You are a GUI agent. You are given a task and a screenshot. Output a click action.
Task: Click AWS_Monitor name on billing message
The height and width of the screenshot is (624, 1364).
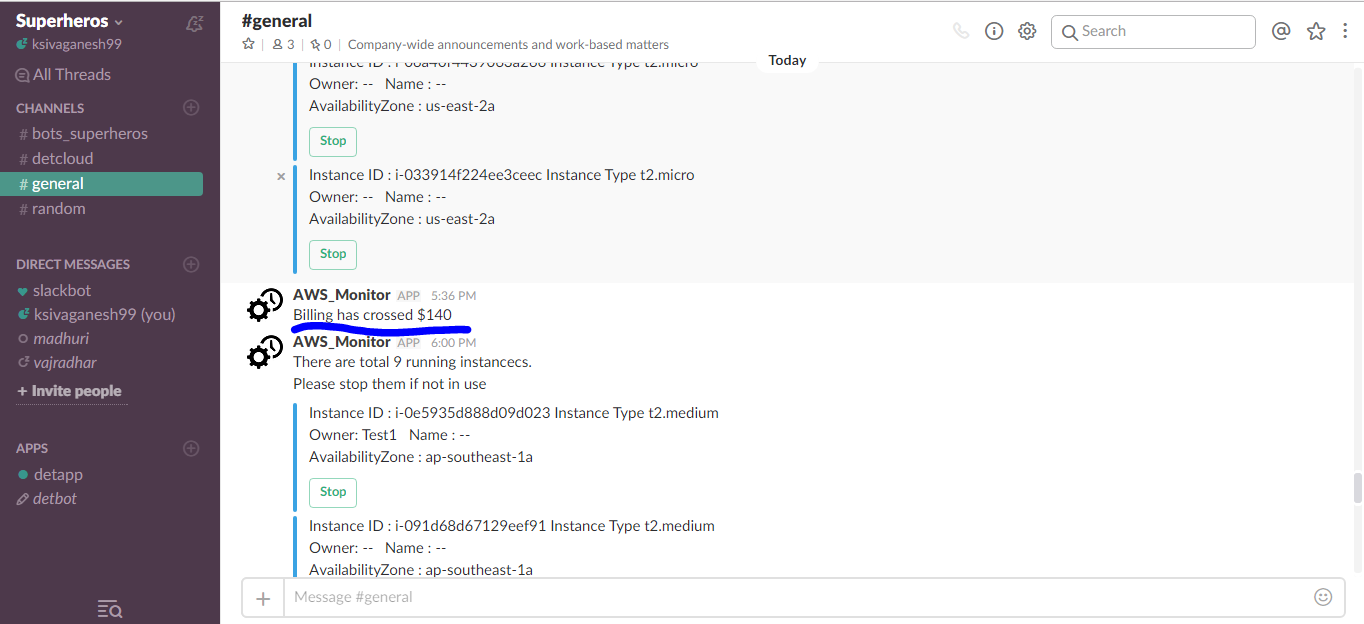342,295
